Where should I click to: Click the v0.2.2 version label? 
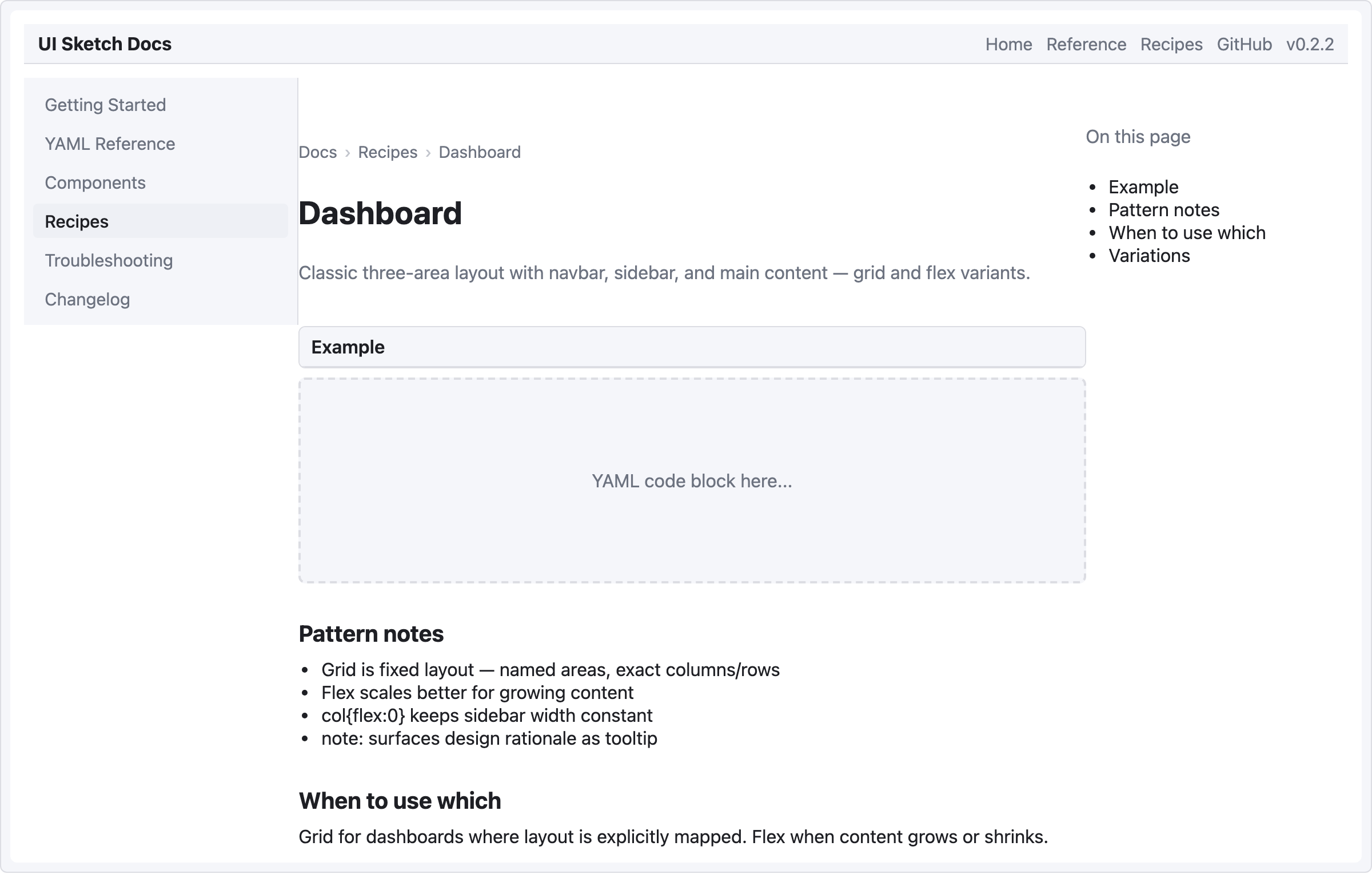(1310, 44)
